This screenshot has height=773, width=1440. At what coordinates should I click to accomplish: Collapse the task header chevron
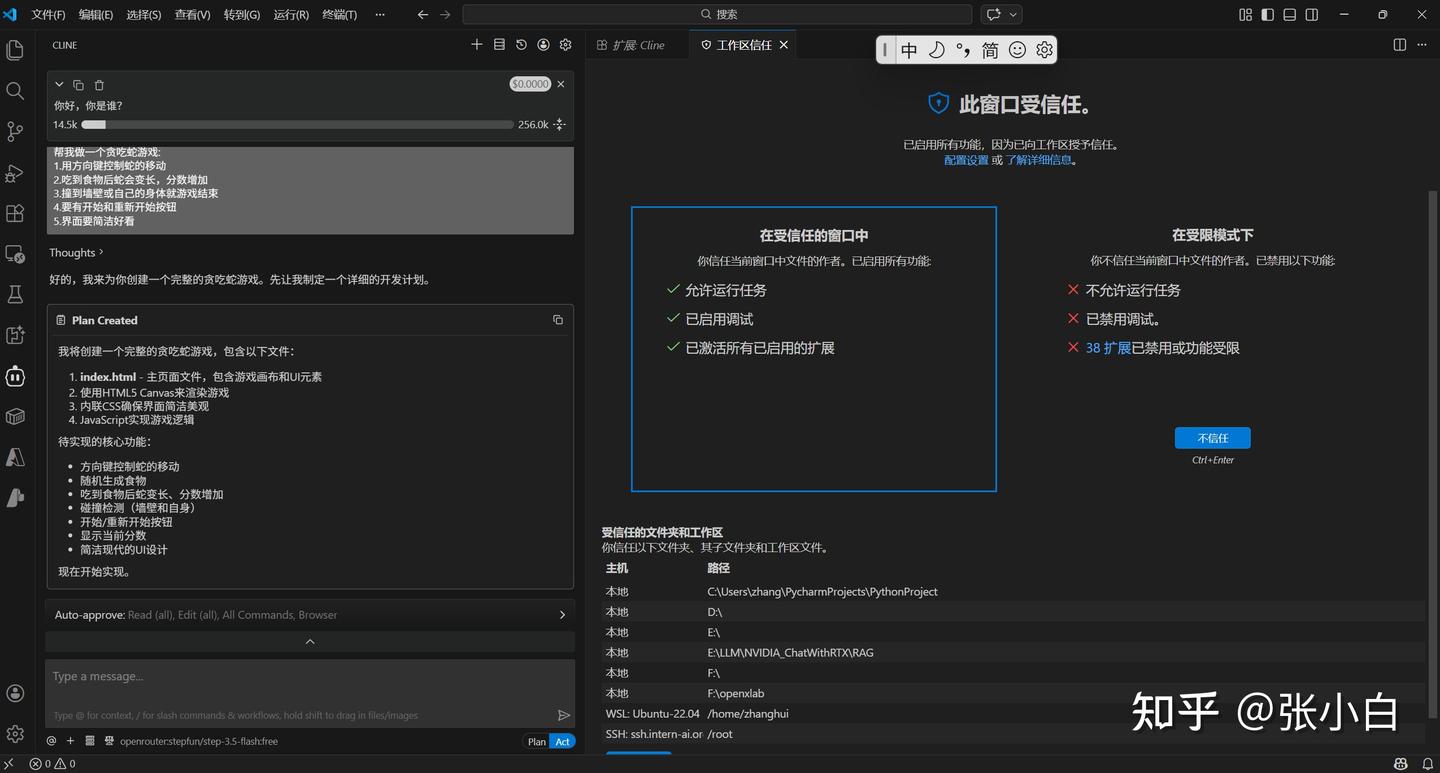59,85
